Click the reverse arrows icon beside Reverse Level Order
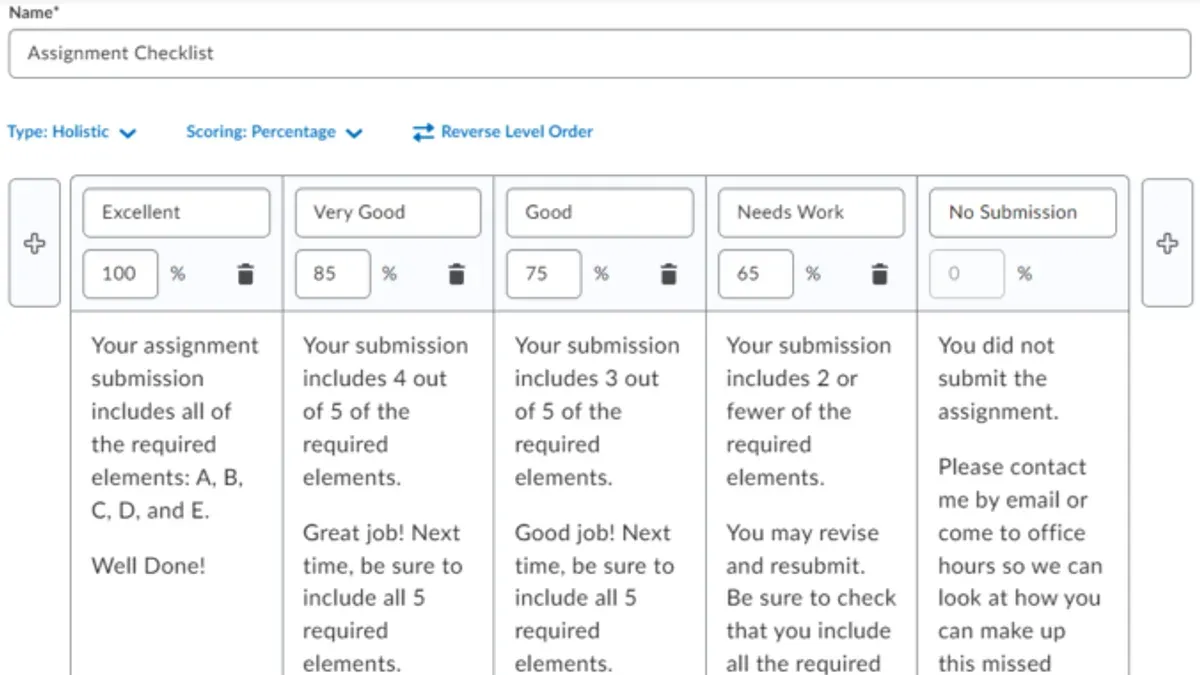This screenshot has width=1200, height=675. click(424, 132)
